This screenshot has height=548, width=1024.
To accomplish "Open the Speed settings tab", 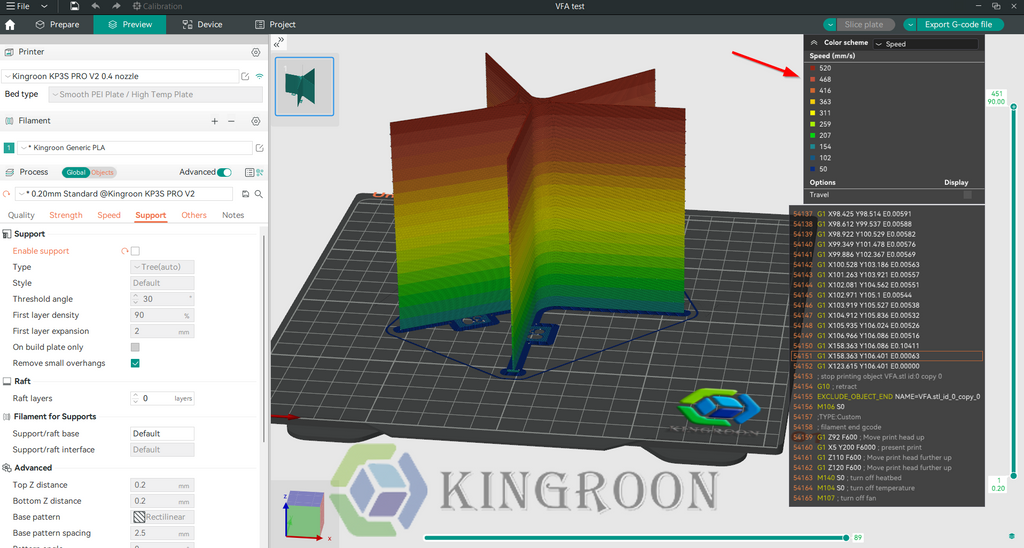I will click(109, 216).
